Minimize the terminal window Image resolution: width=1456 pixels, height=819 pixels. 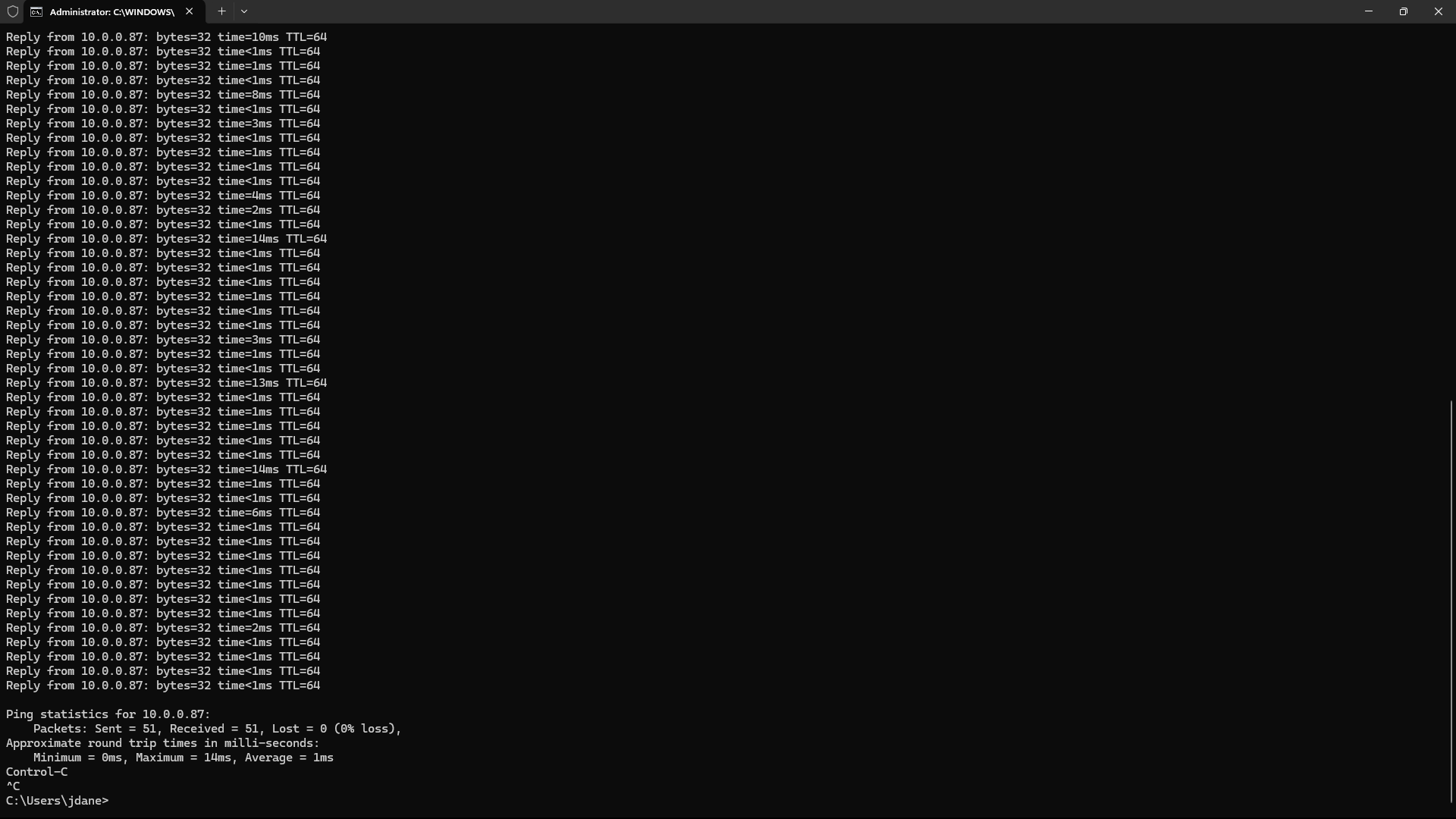click(1369, 11)
